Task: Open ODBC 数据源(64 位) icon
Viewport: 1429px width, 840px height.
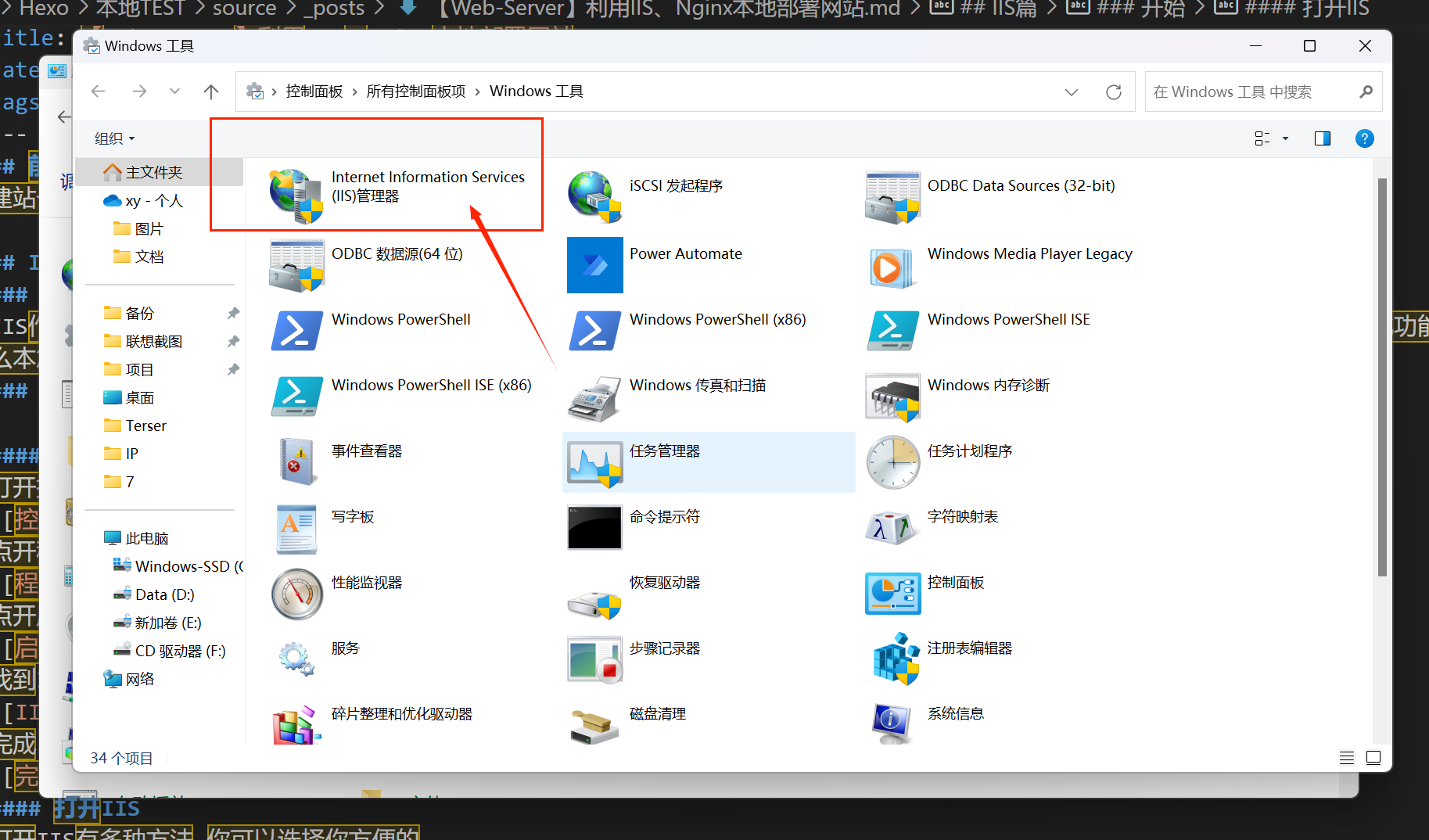Action: tap(296, 265)
